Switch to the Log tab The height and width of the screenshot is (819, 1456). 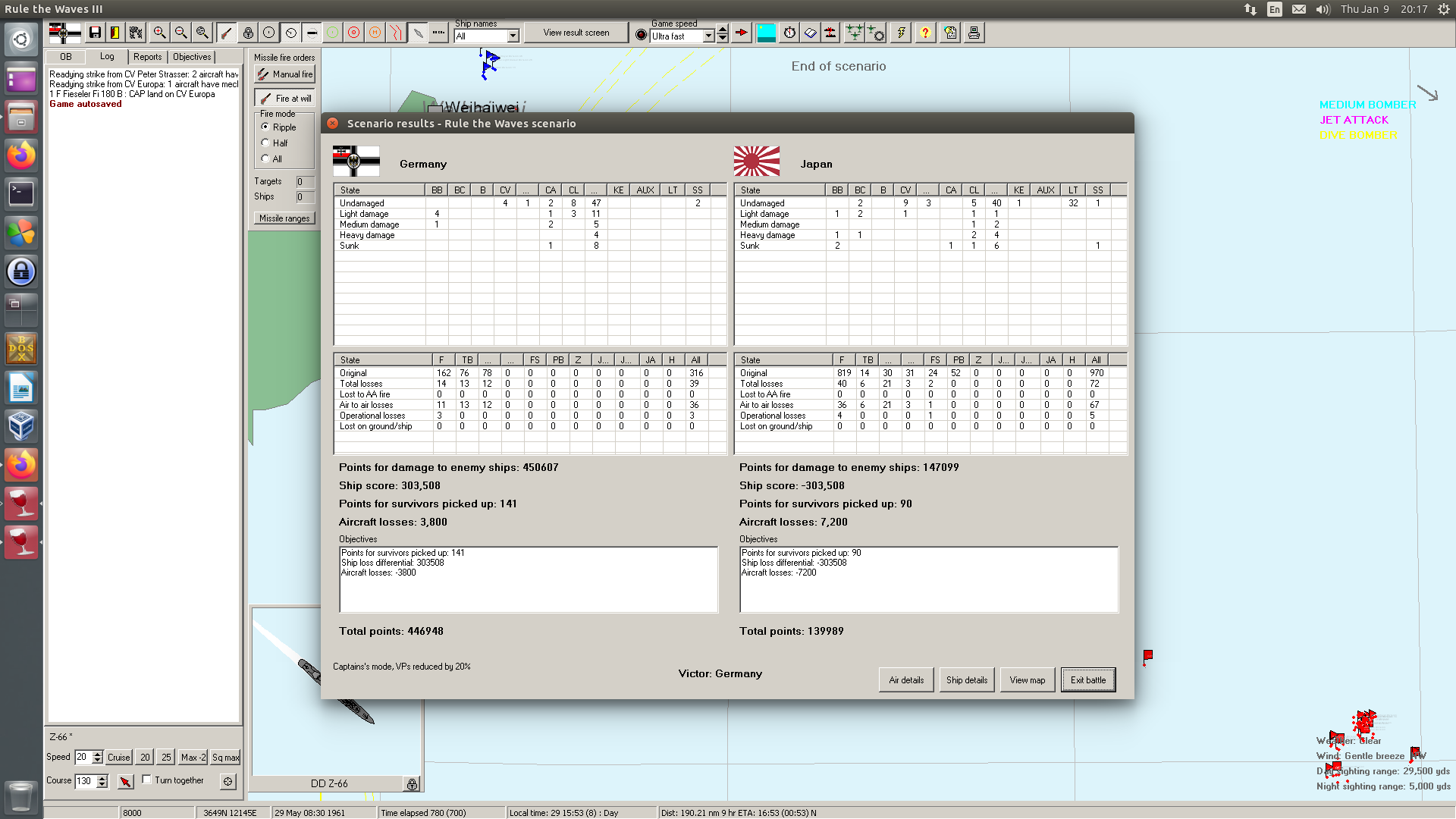pos(107,56)
